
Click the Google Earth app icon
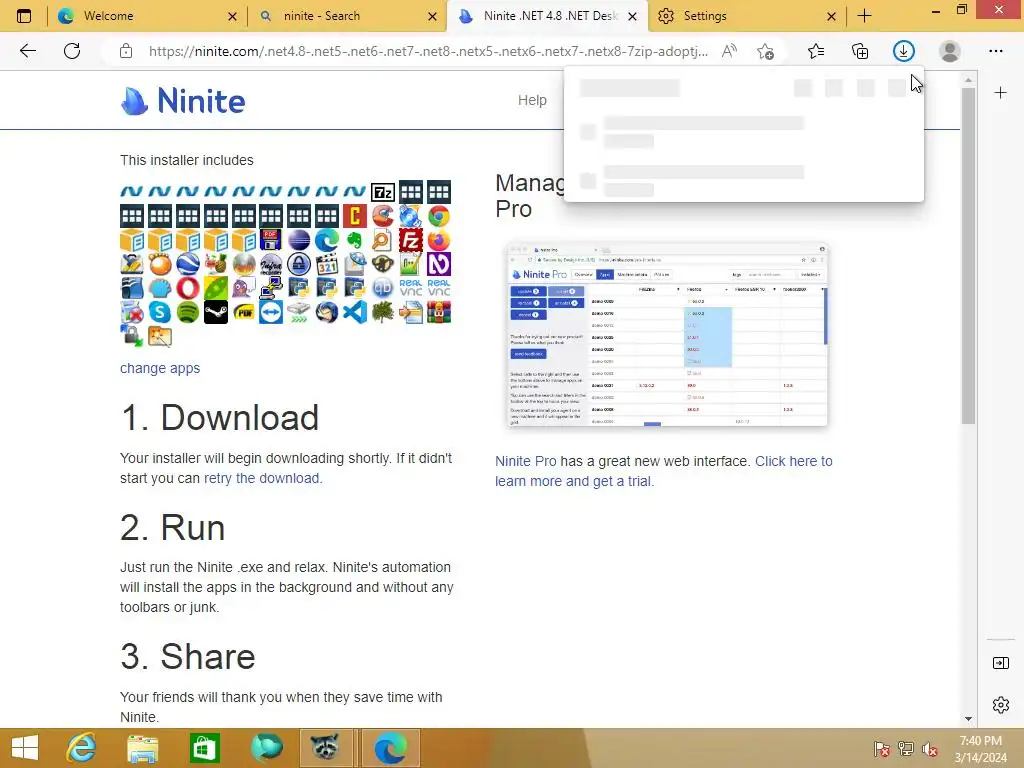click(187, 264)
